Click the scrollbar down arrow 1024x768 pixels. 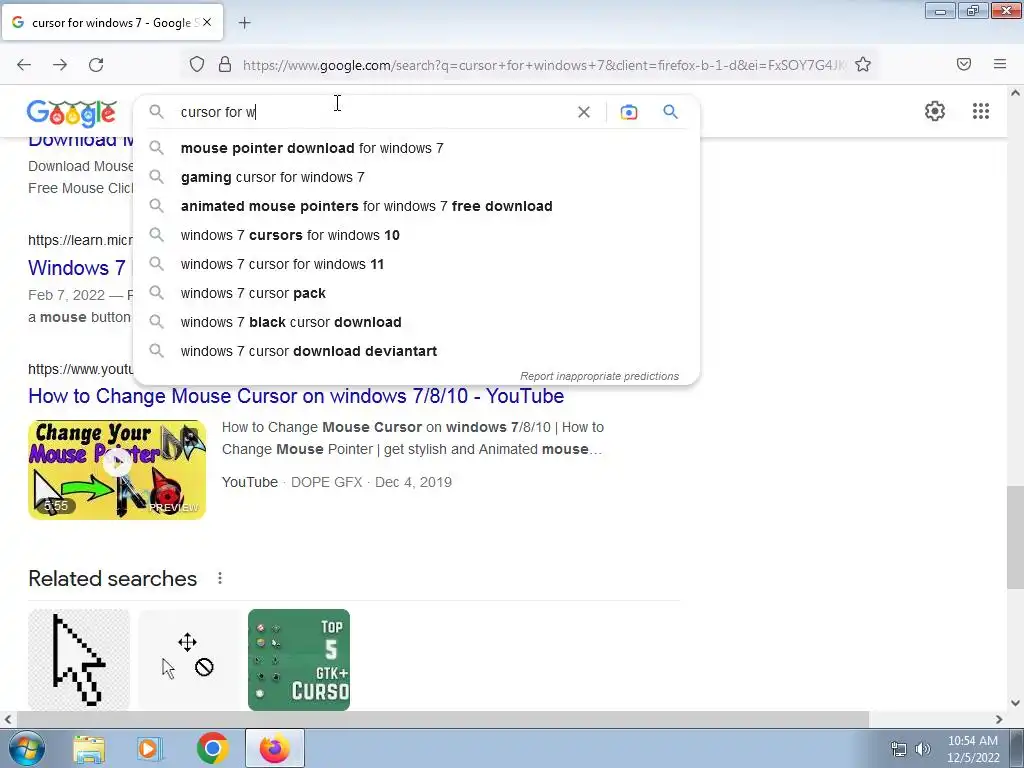[1015, 703]
